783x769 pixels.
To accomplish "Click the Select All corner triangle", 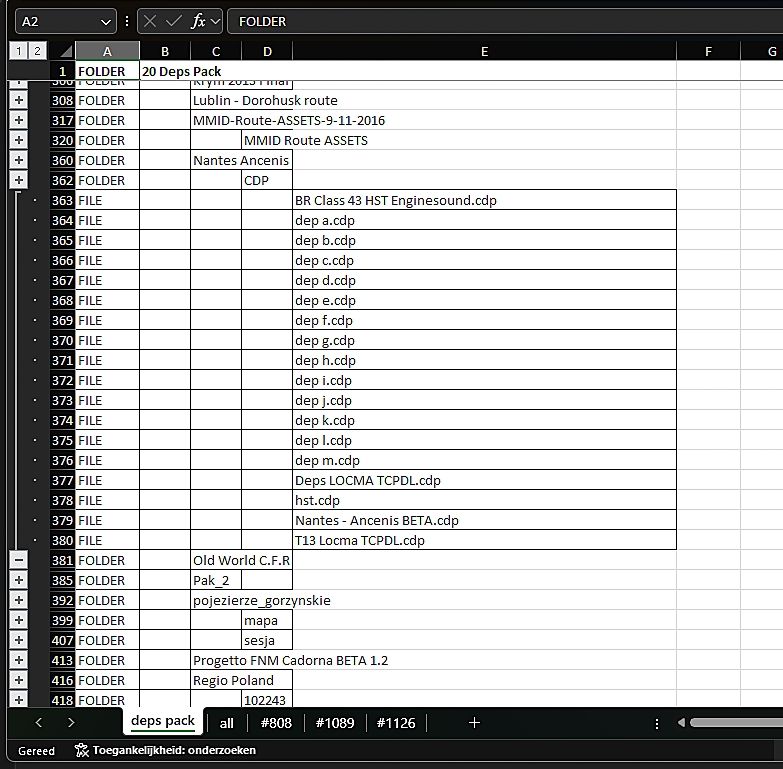I will tap(64, 51).
